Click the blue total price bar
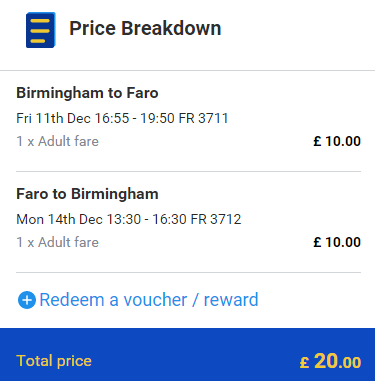This screenshot has width=375, height=381. click(187, 355)
